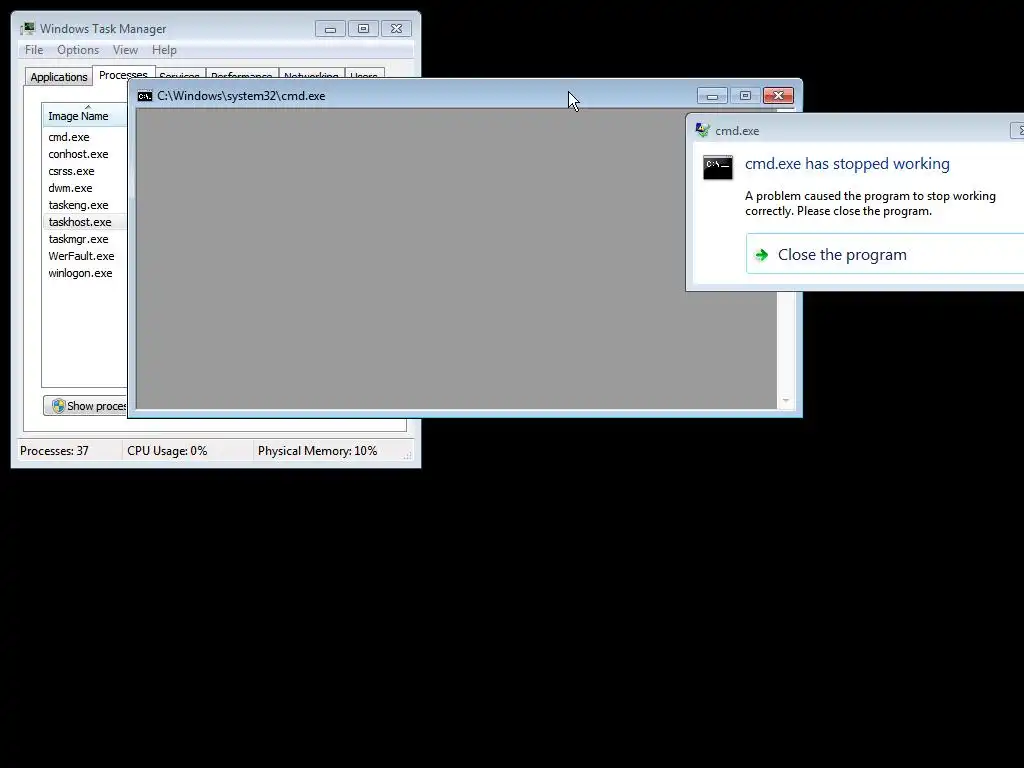Viewport: 1024px width, 768px height.
Task: Click the error dialog title bar icon
Action: (702, 130)
